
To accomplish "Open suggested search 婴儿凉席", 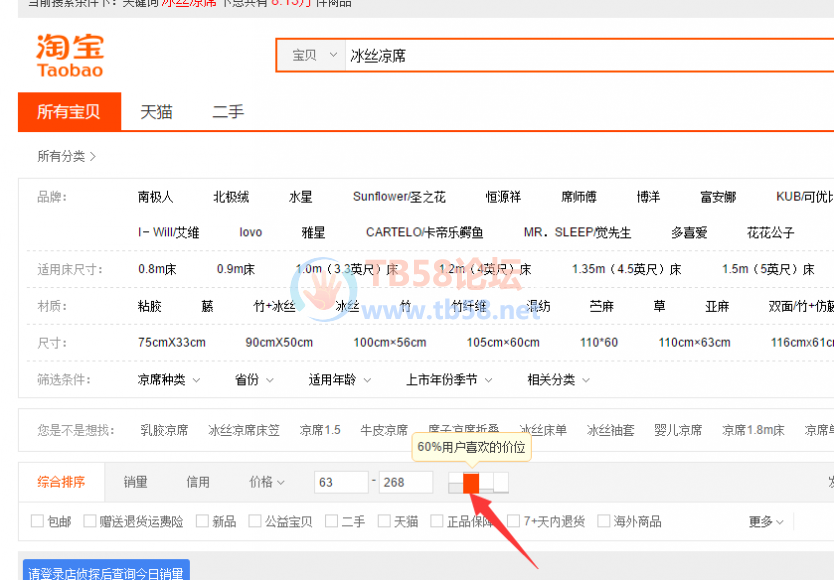I will (x=678, y=430).
